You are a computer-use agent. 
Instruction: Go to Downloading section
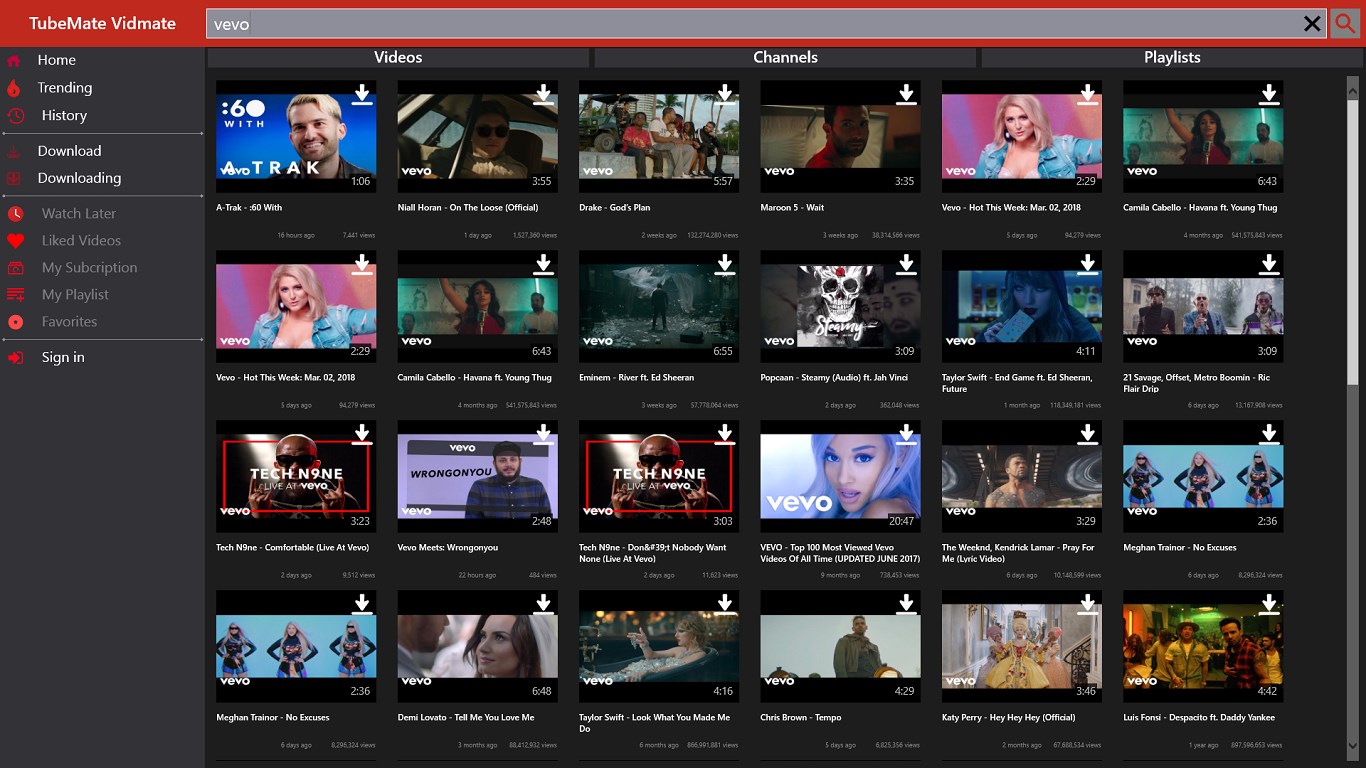coord(79,179)
